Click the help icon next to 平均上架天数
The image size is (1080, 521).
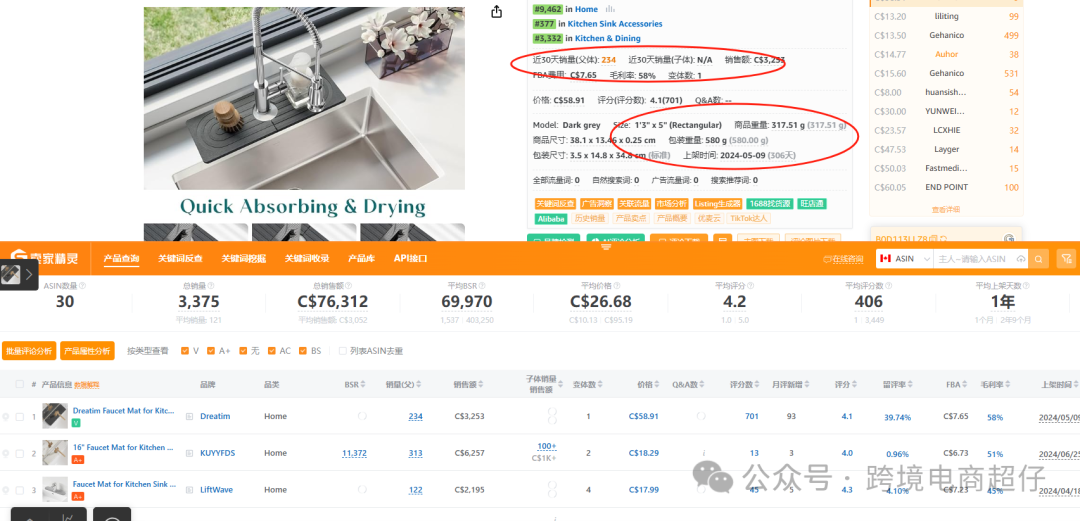click(1026, 285)
